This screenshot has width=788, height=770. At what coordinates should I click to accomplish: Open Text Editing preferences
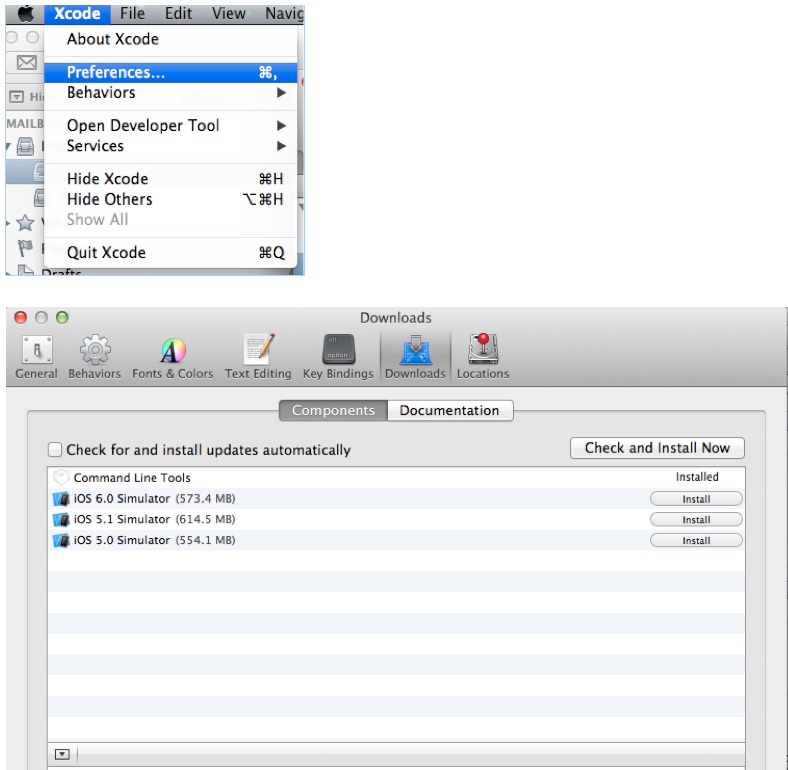258,357
